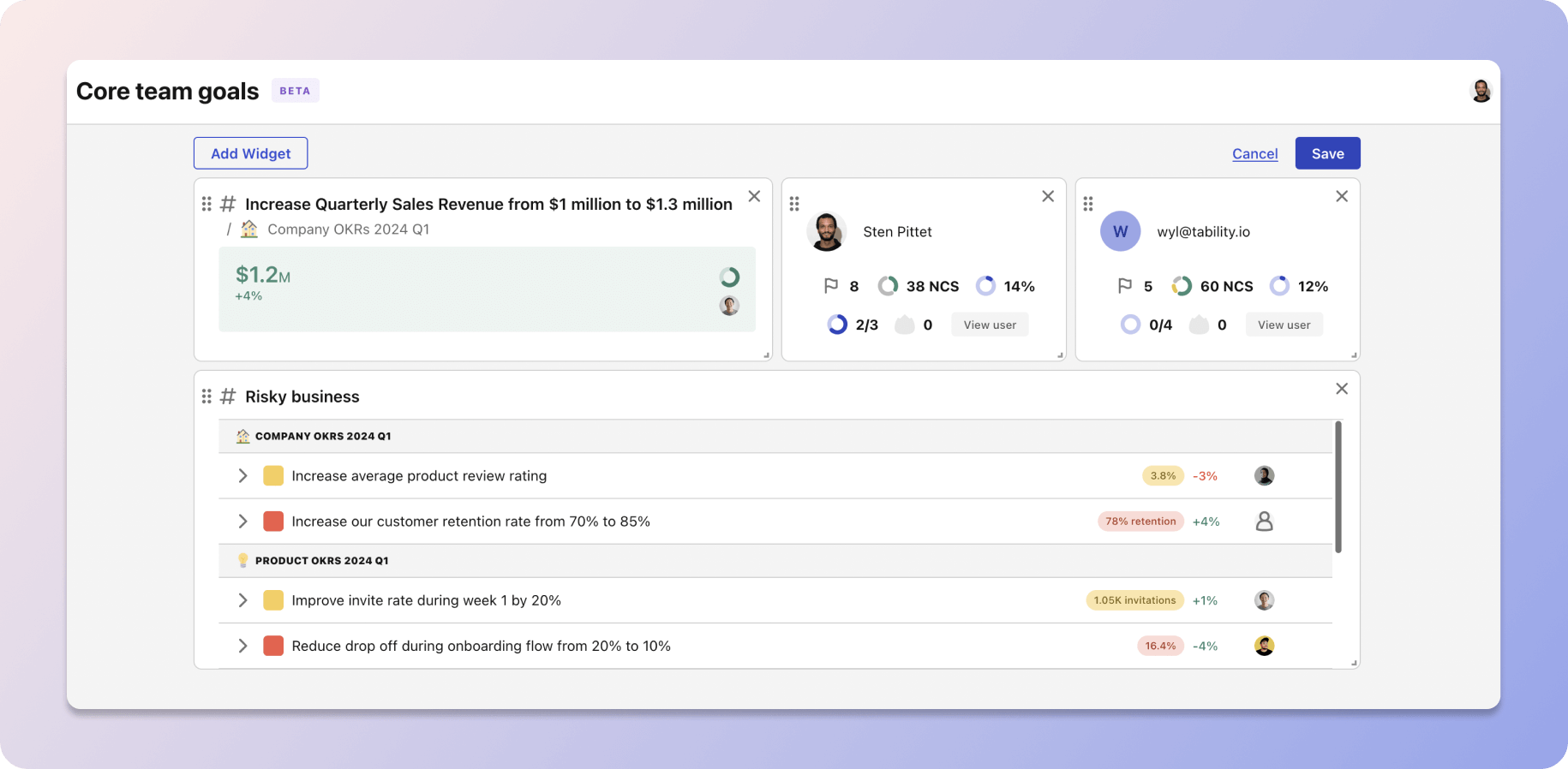Grab drag handle of Risky business widget
Viewport: 1568px width, 769px height.
206,396
